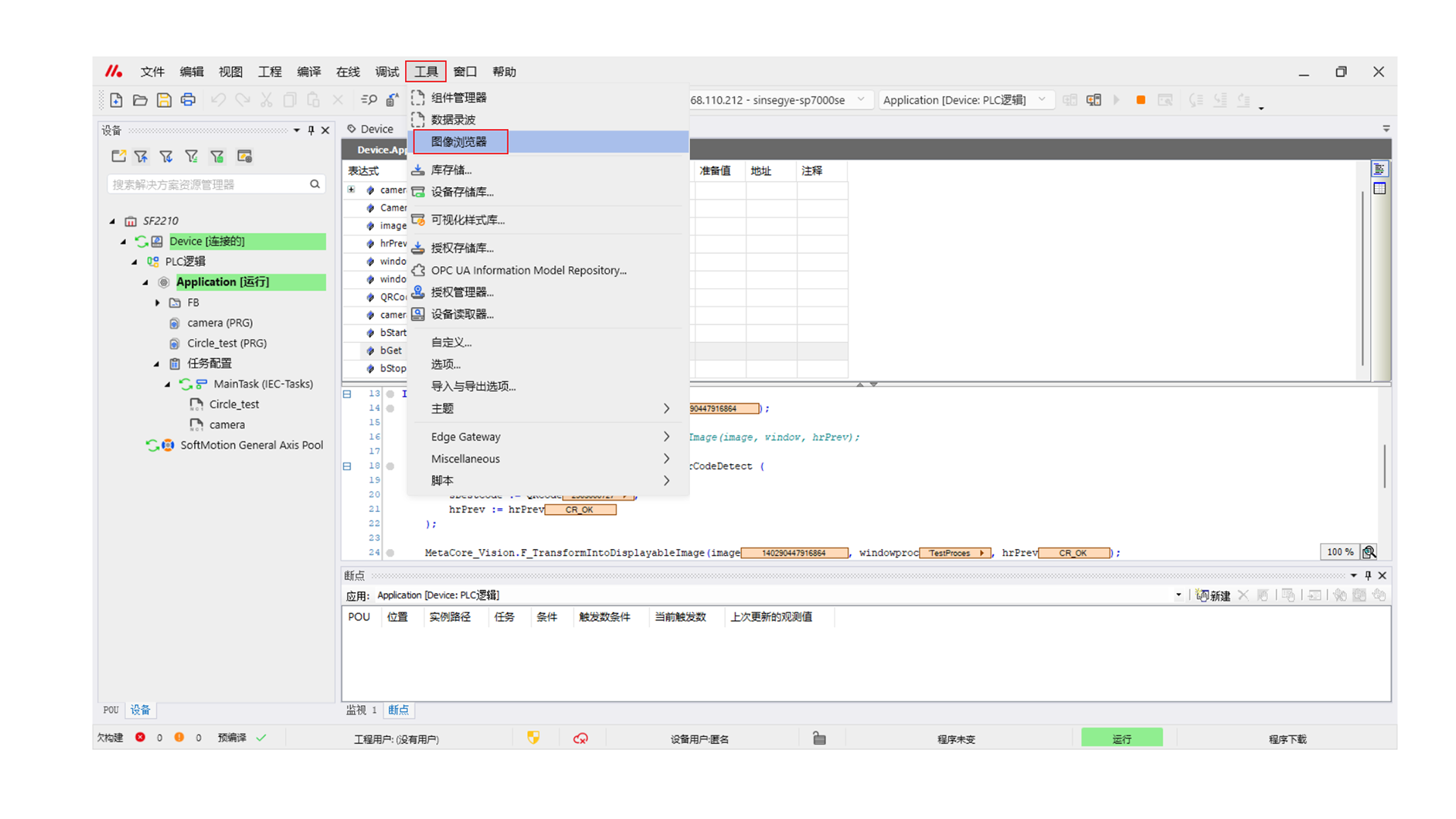Image resolution: width=1456 pixels, height=819 pixels.
Task: Click the open folder toolbar icon
Action: point(140,100)
